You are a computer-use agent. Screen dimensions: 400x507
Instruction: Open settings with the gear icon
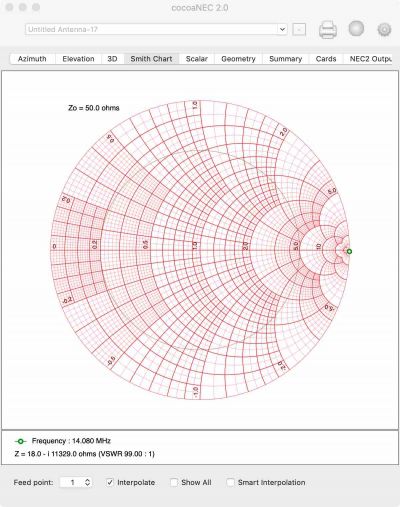(384, 30)
